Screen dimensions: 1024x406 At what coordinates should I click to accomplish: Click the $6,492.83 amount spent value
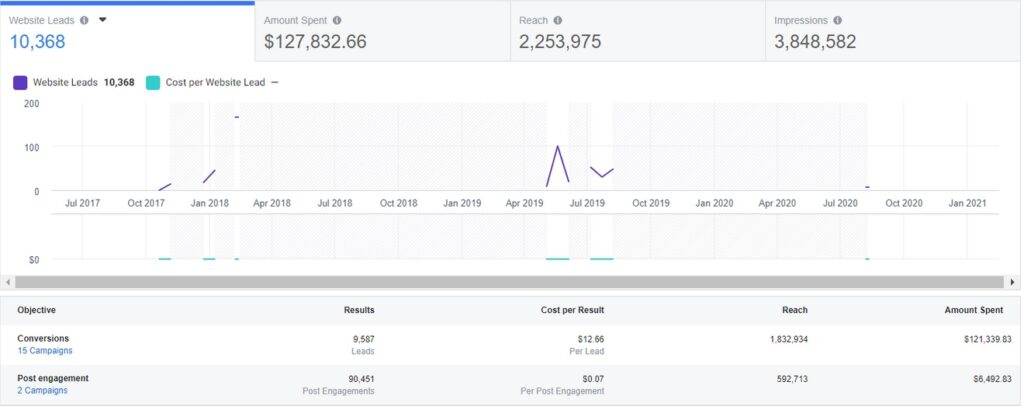(x=991, y=378)
